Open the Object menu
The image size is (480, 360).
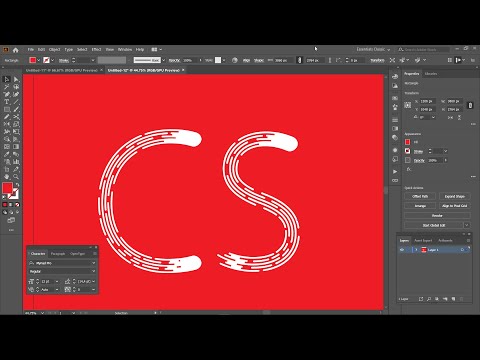tap(55, 49)
